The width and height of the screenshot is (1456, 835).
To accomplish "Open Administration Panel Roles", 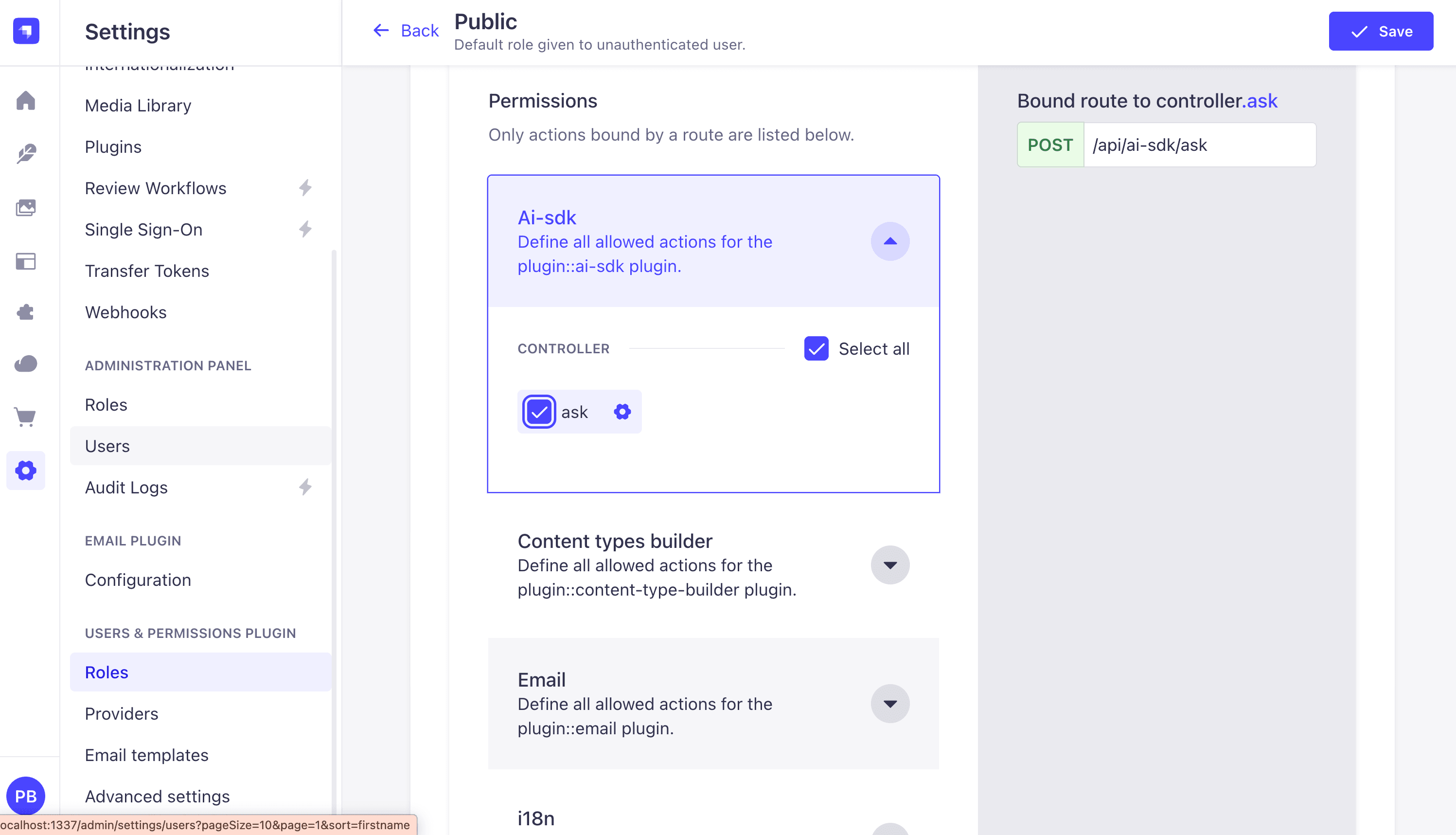I will pyautogui.click(x=200, y=405).
